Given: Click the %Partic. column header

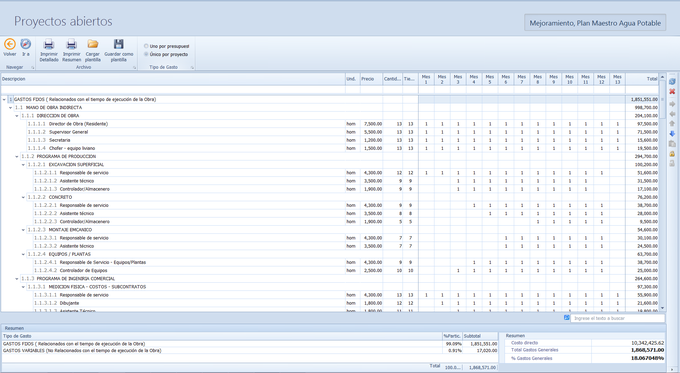Looking at the screenshot, I should tap(452, 336).
